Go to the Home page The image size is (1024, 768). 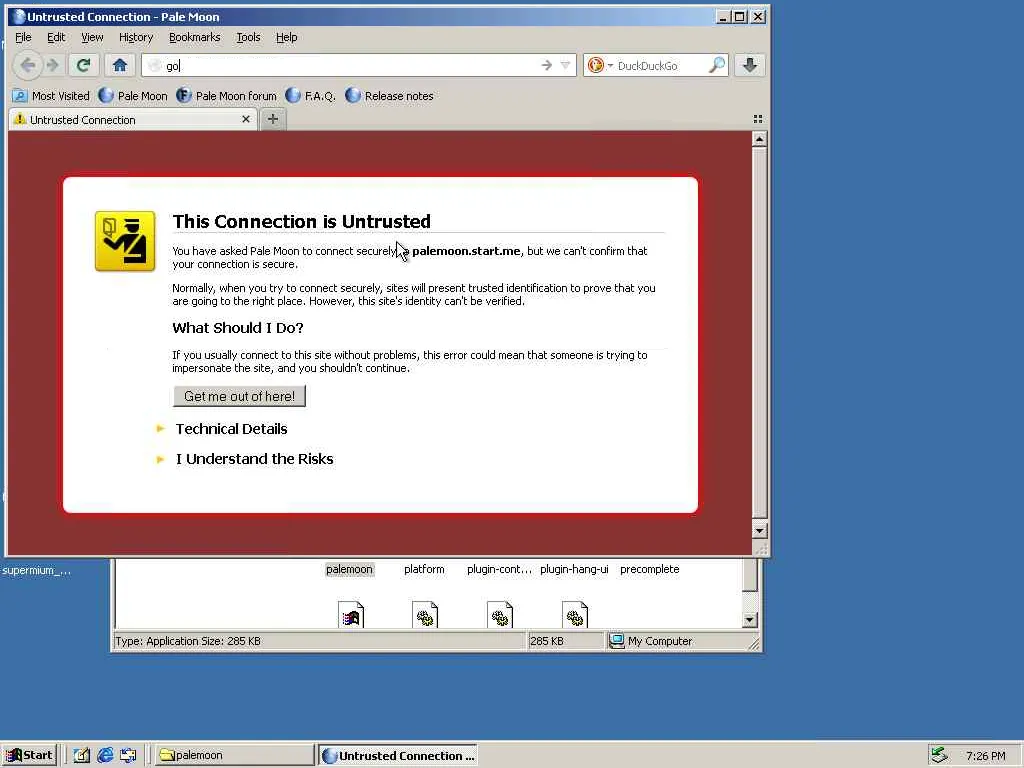tap(120, 65)
